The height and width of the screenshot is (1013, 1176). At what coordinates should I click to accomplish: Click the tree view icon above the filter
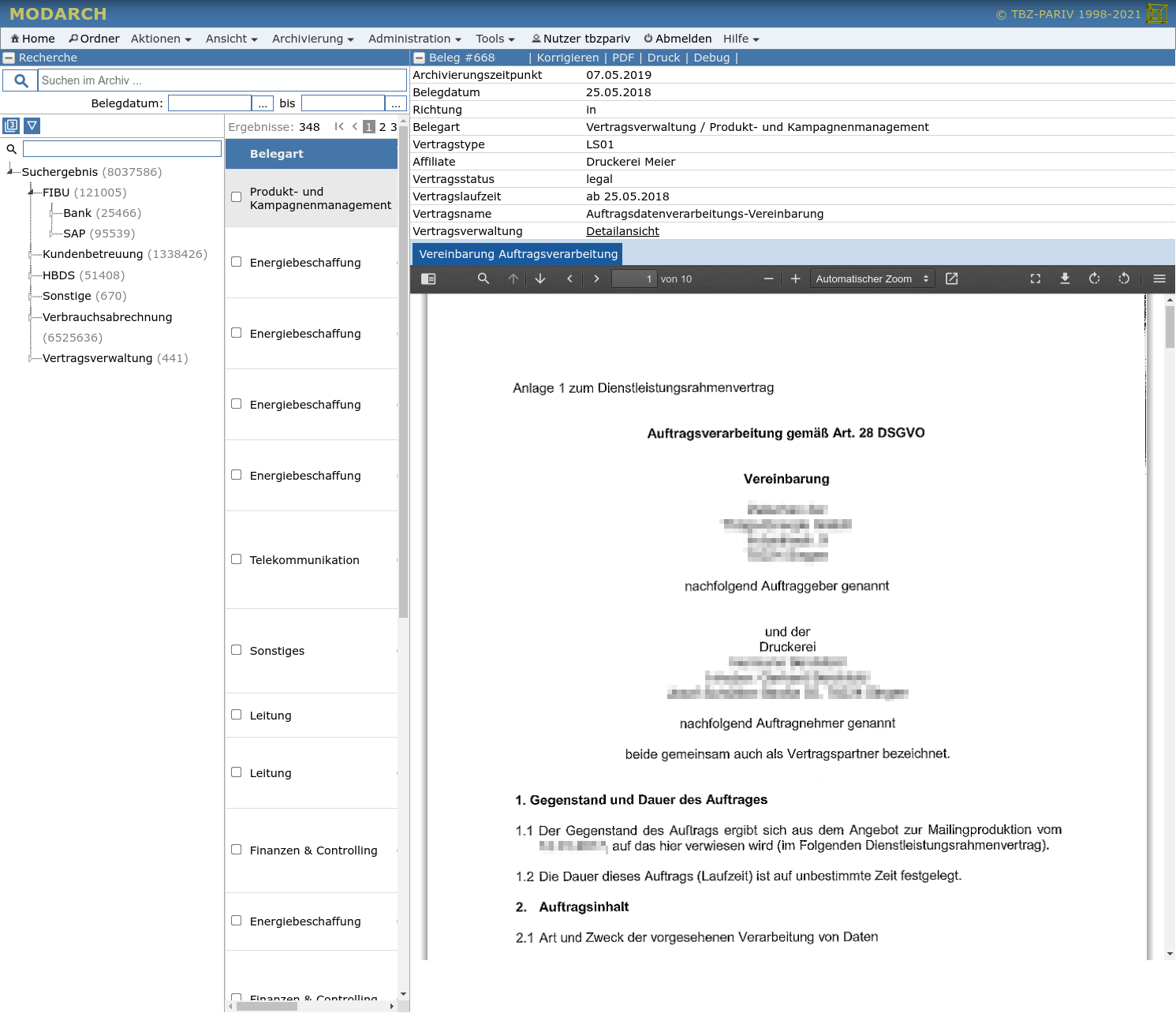(x=11, y=125)
